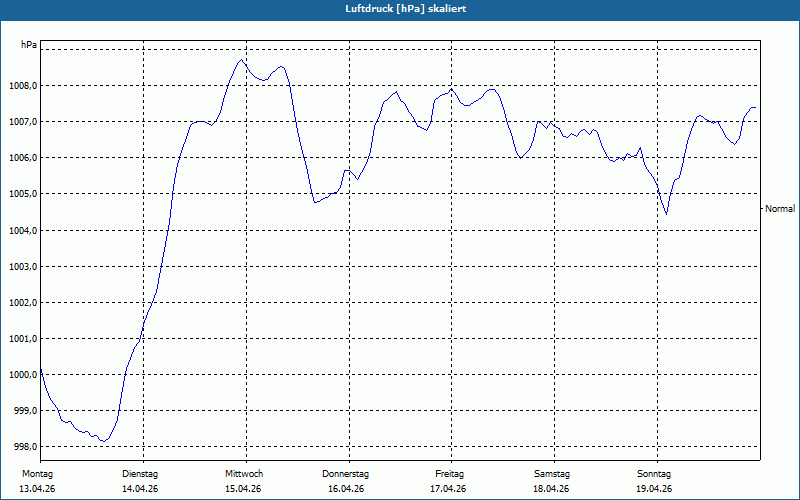Click the date 14.04.26
The width and height of the screenshot is (800, 500).
click(x=140, y=489)
